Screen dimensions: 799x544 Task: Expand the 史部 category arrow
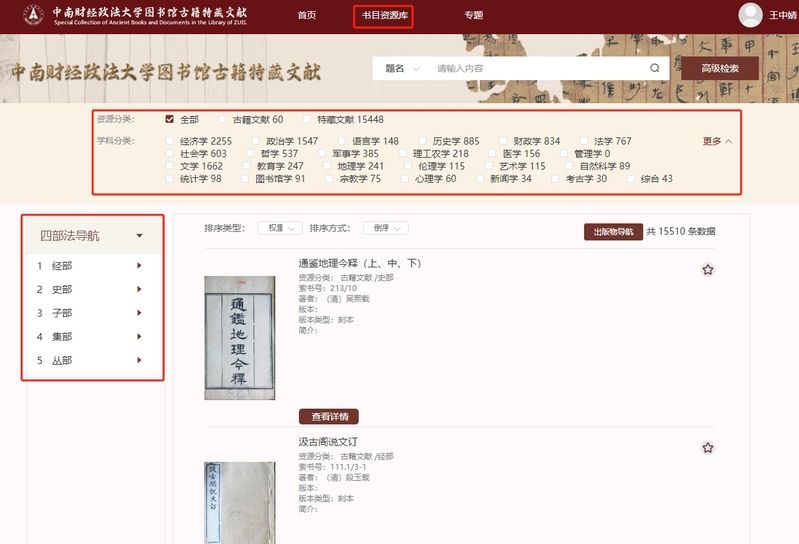coord(139,290)
